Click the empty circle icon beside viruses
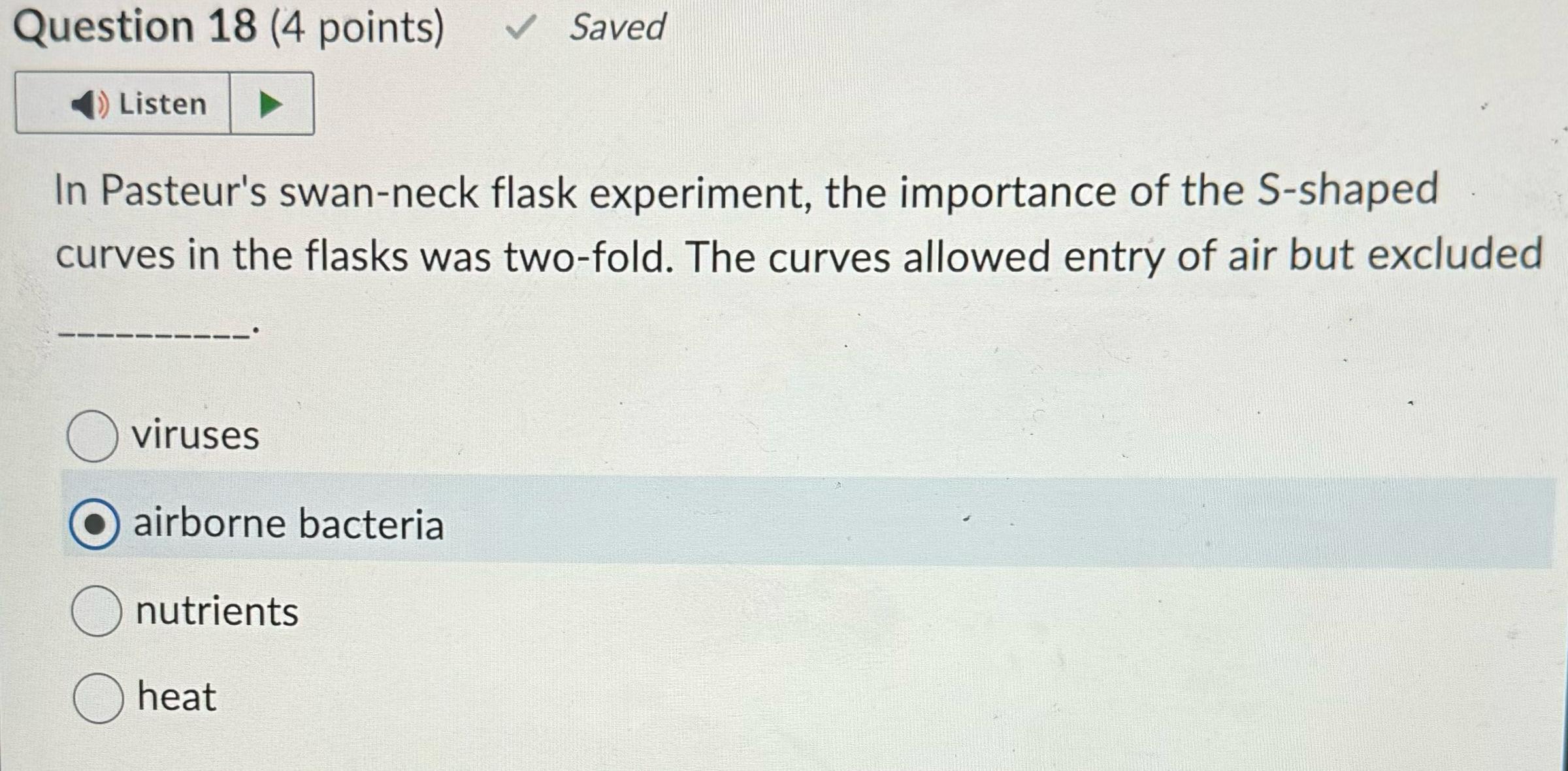Screen dimensions: 1568x771 coord(94,436)
